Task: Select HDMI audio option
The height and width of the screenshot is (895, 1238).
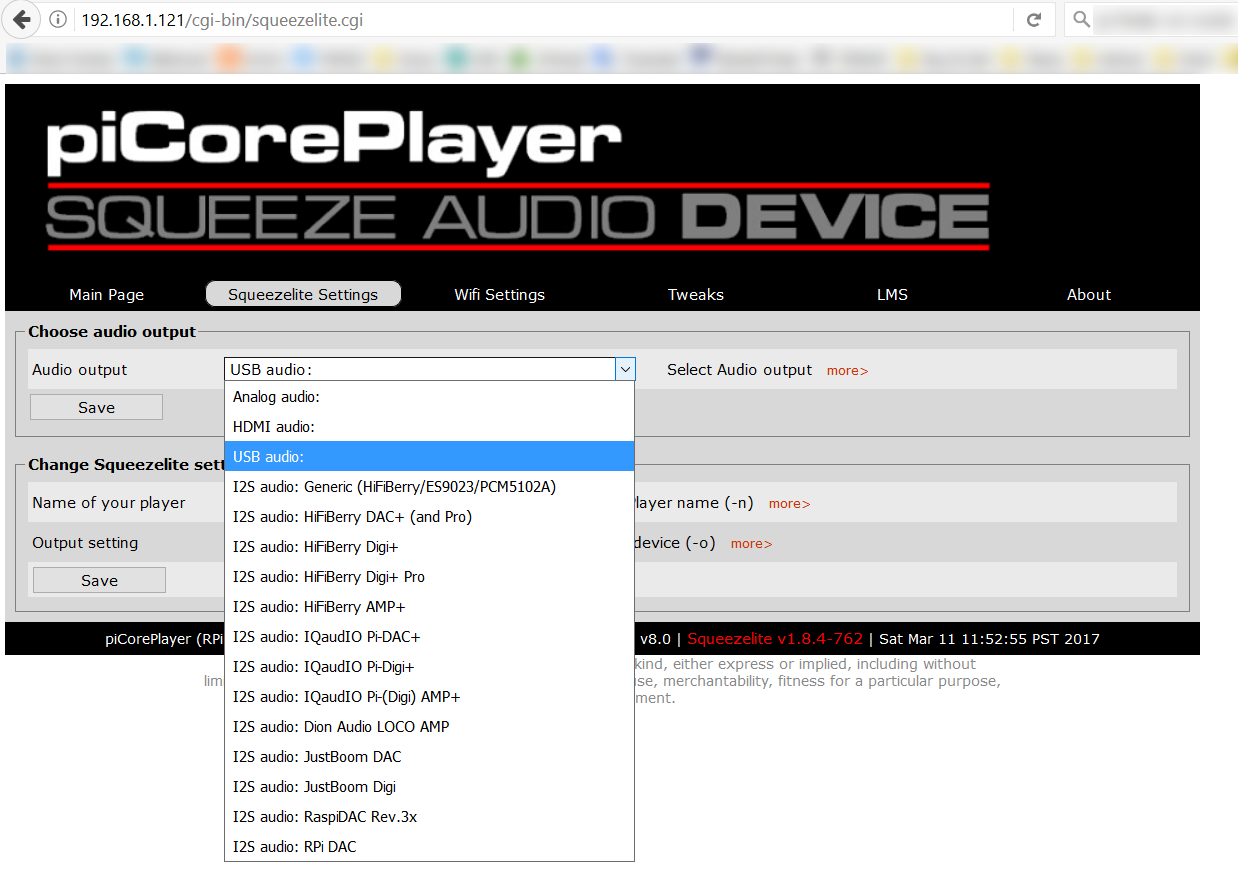Action: pyautogui.click(x=429, y=427)
